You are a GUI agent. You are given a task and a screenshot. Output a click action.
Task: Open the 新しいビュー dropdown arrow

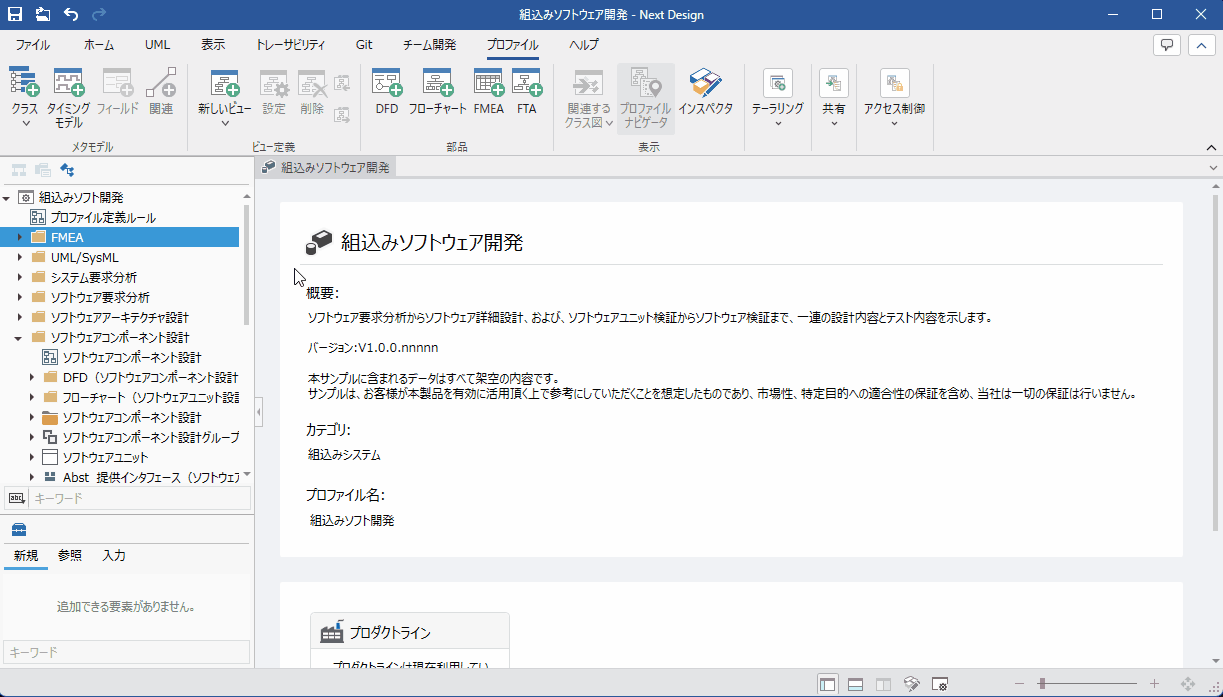tap(224, 124)
